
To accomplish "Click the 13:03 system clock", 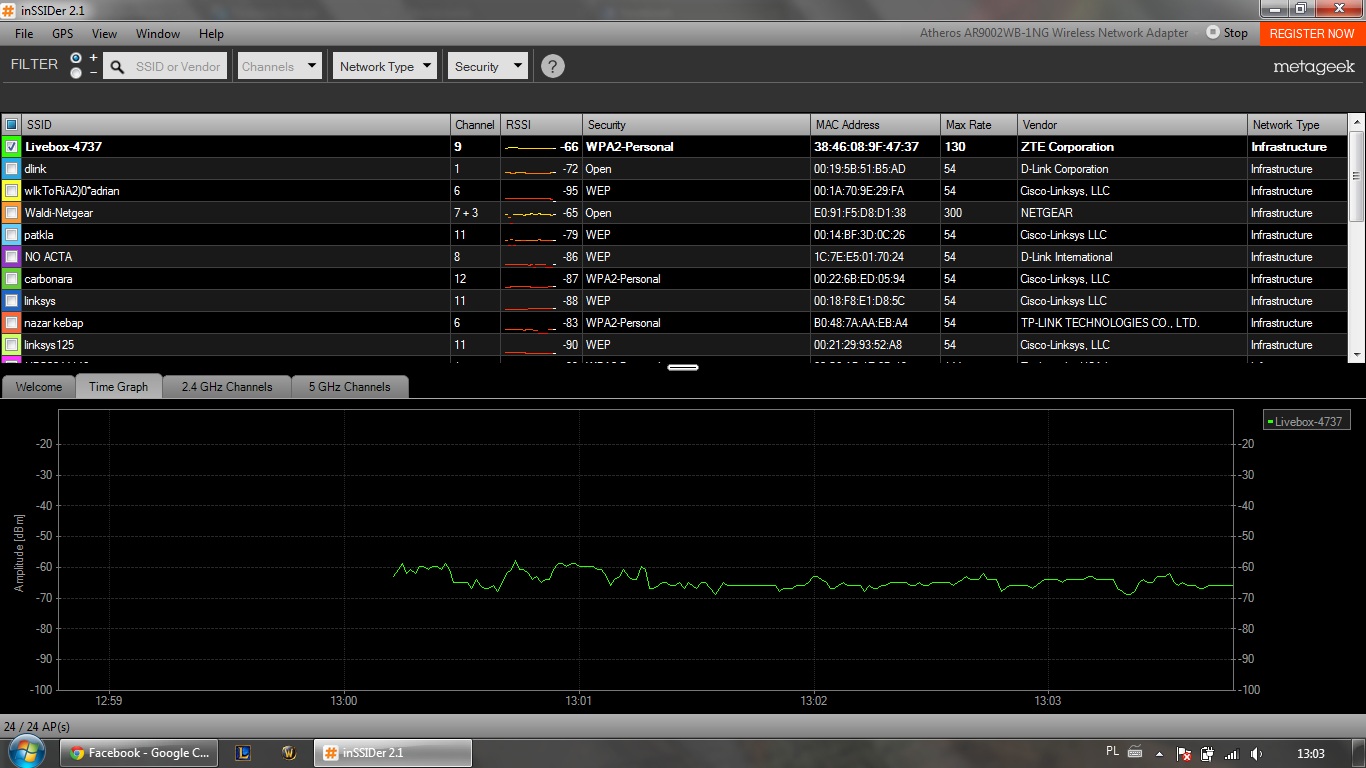I will [1310, 754].
